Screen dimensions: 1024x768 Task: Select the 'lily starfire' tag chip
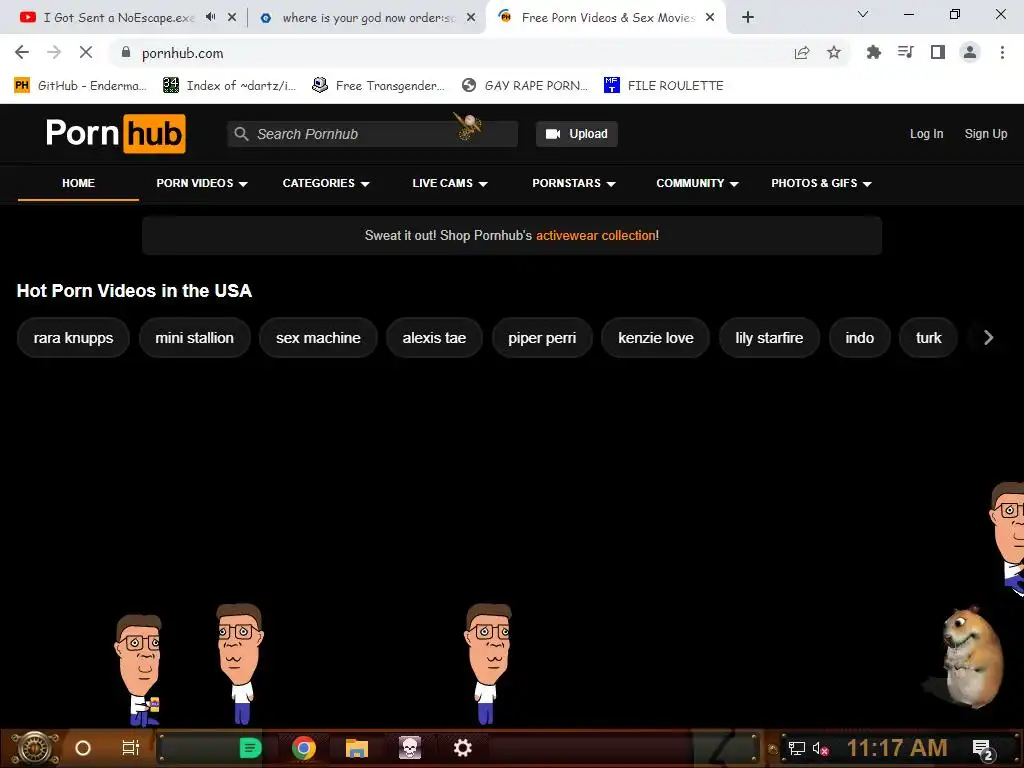click(769, 338)
